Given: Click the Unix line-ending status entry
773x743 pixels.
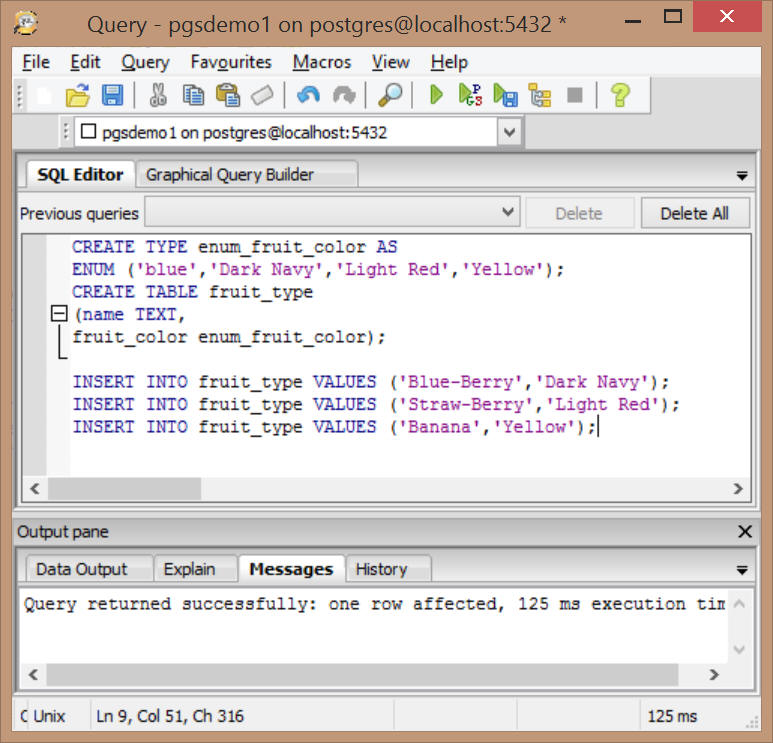Looking at the screenshot, I should pyautogui.click(x=49, y=716).
